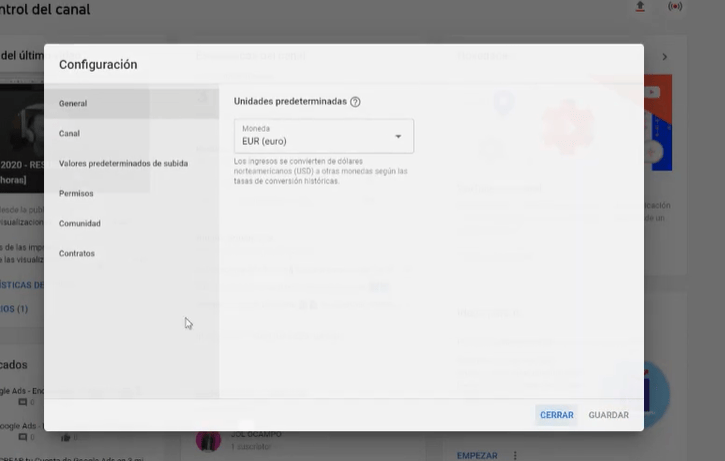Click the next arrow in Novedades card

click(x=664, y=57)
